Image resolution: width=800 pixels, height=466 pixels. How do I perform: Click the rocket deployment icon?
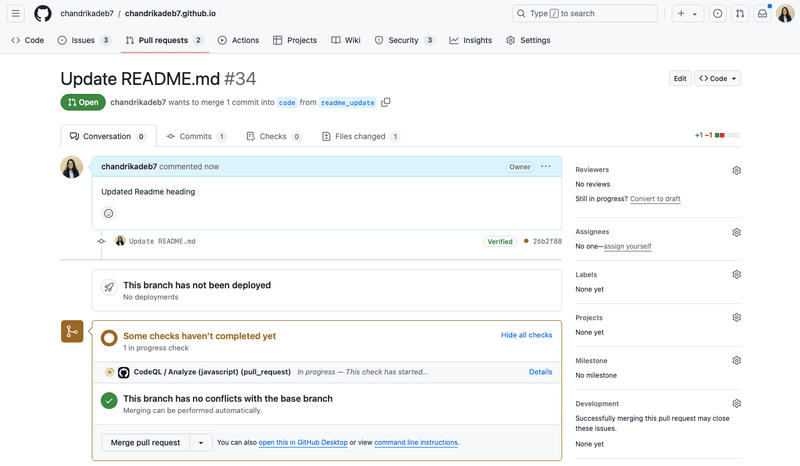(109, 287)
